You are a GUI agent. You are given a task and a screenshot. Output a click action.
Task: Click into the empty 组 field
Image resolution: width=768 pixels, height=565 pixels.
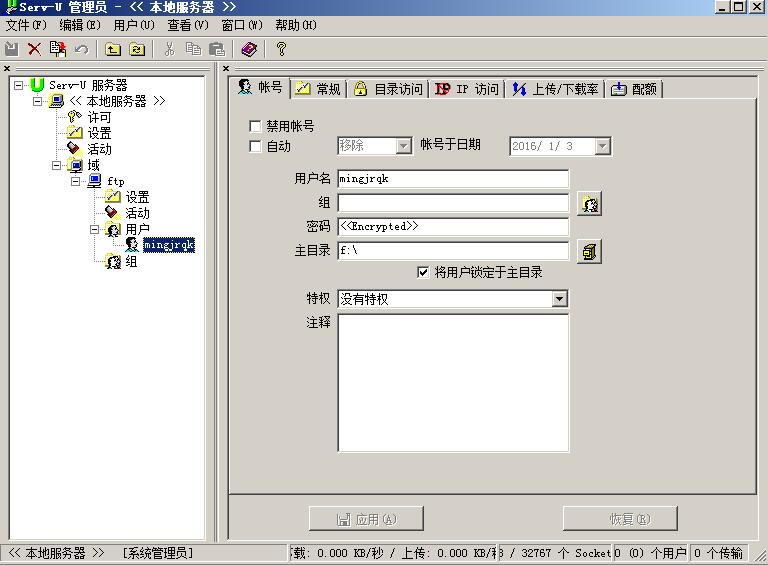tap(453, 203)
